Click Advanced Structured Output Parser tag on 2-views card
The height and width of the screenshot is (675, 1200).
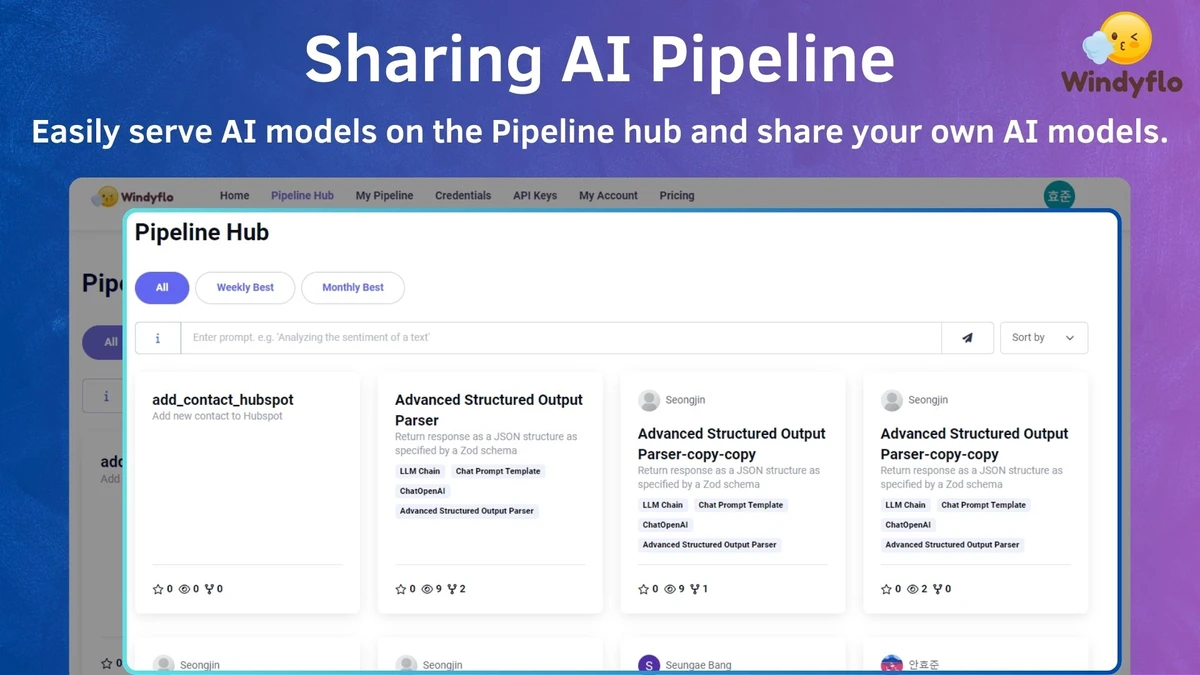[x=953, y=545]
